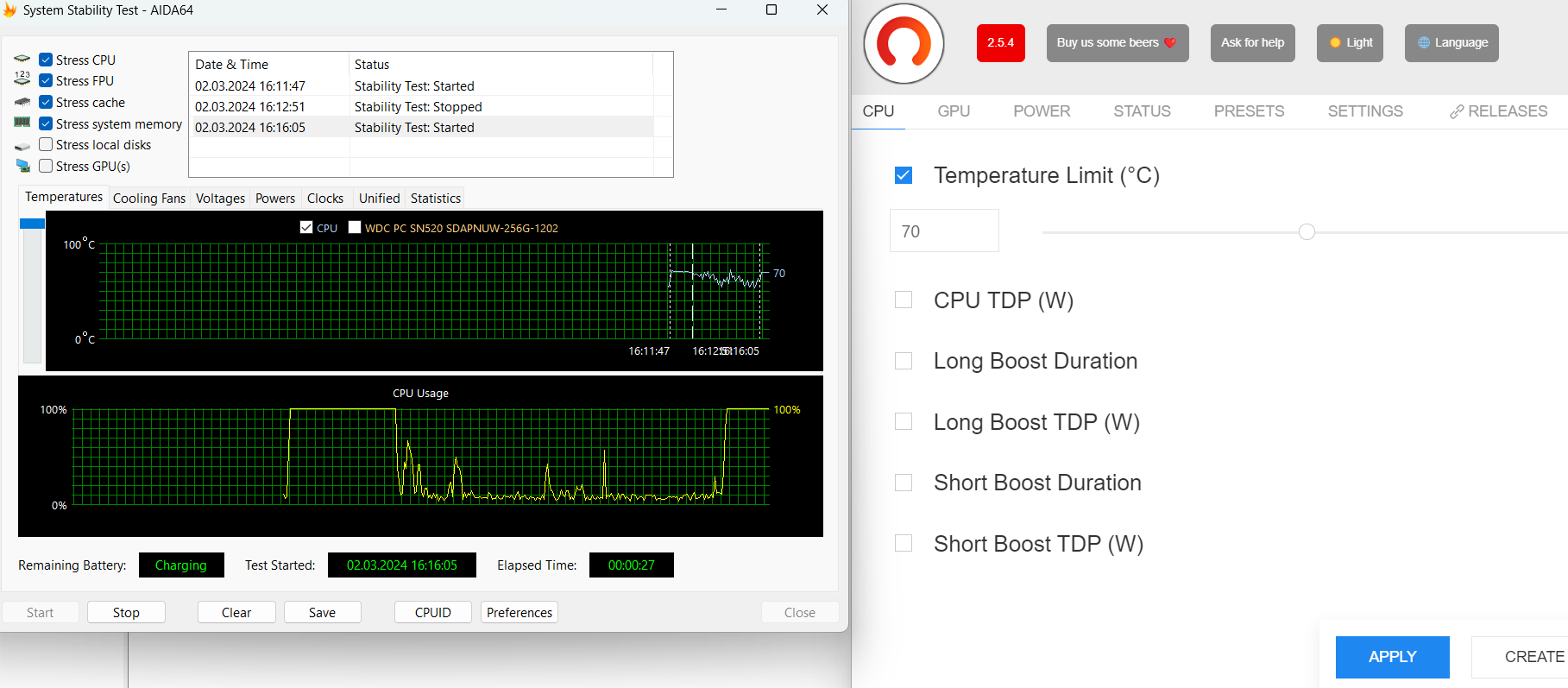Click the Temperature Limit slider handle
The height and width of the screenshot is (688, 1568).
click(x=1307, y=231)
